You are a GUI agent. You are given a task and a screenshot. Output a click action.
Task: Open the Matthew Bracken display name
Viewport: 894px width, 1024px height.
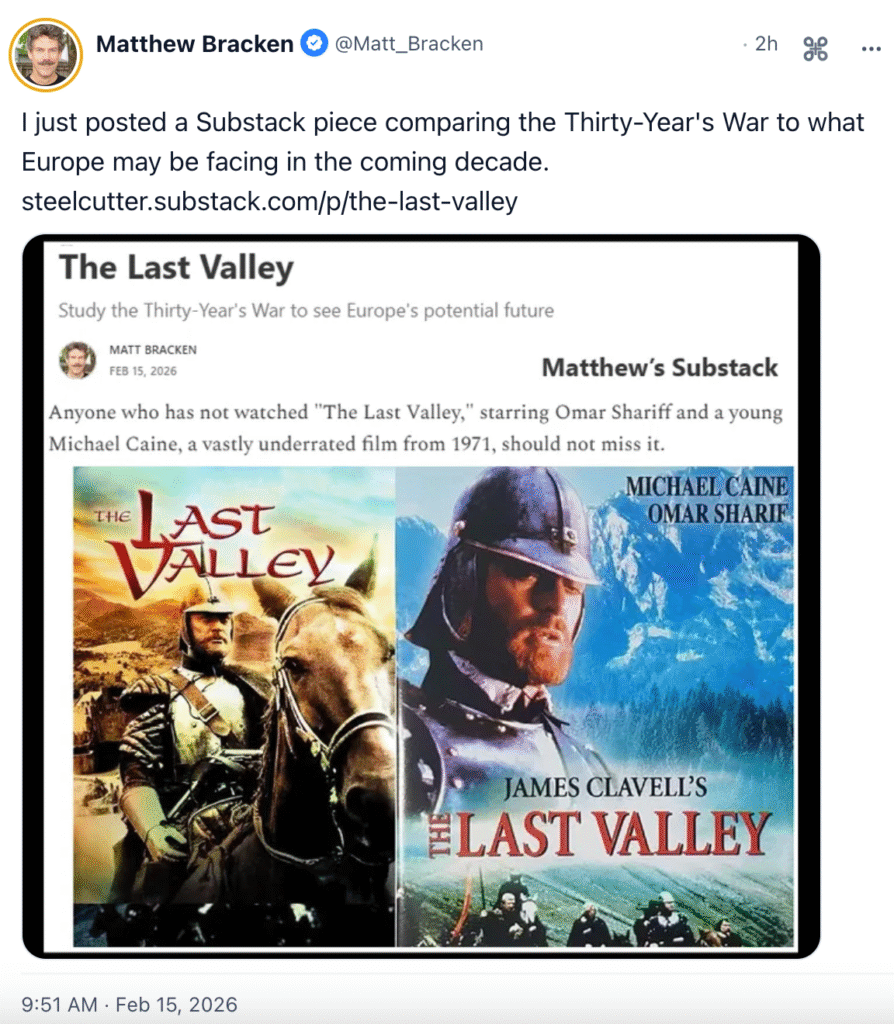(x=195, y=44)
